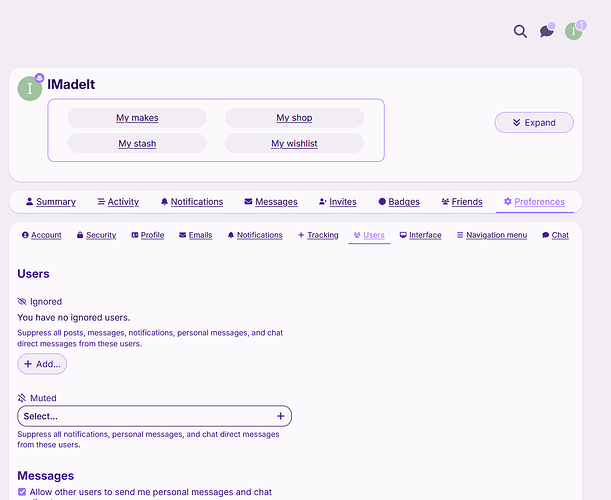Select the Preferences tab
Viewport: 611px width, 500px height.
click(534, 202)
